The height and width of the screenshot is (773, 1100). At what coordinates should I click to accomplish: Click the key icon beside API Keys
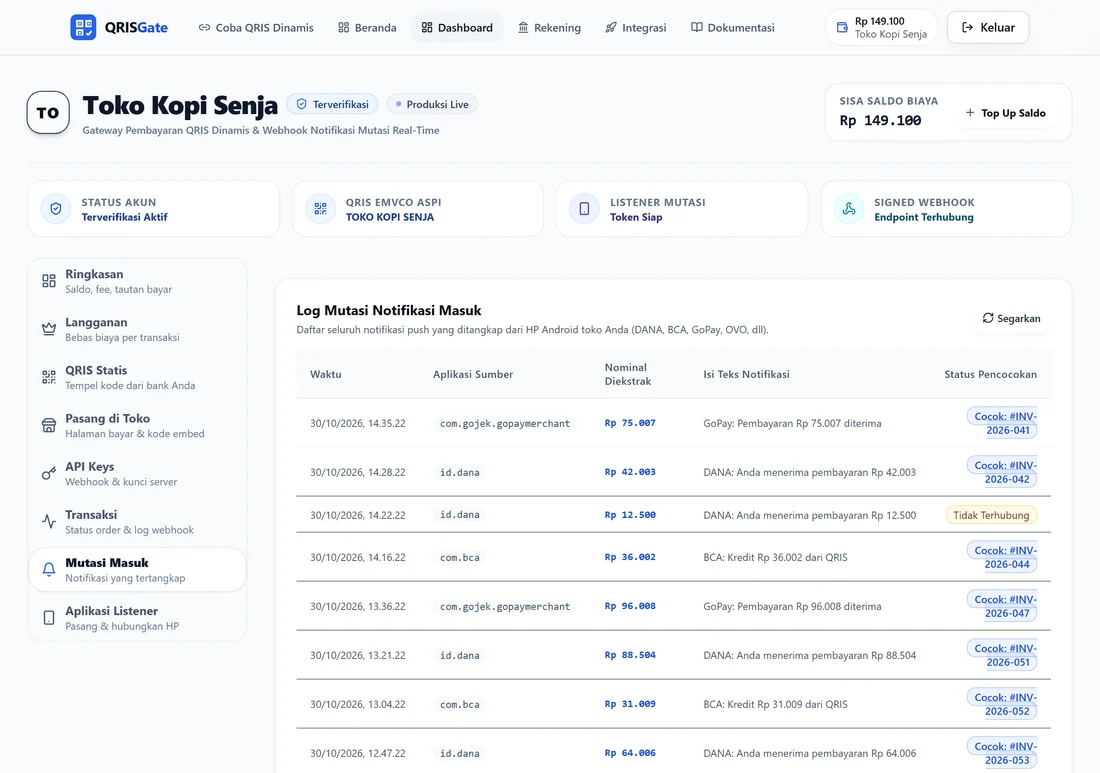point(48,473)
